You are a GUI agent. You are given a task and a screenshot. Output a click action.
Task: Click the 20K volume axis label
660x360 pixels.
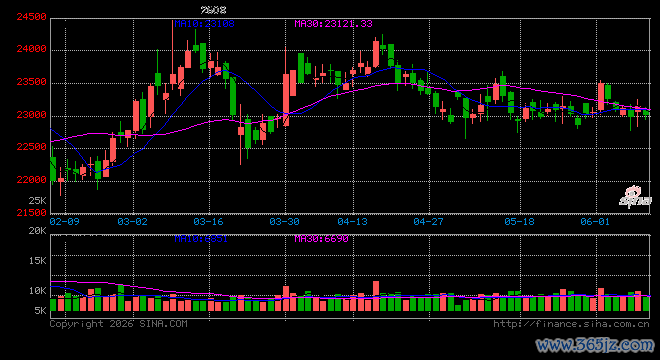click(37, 231)
